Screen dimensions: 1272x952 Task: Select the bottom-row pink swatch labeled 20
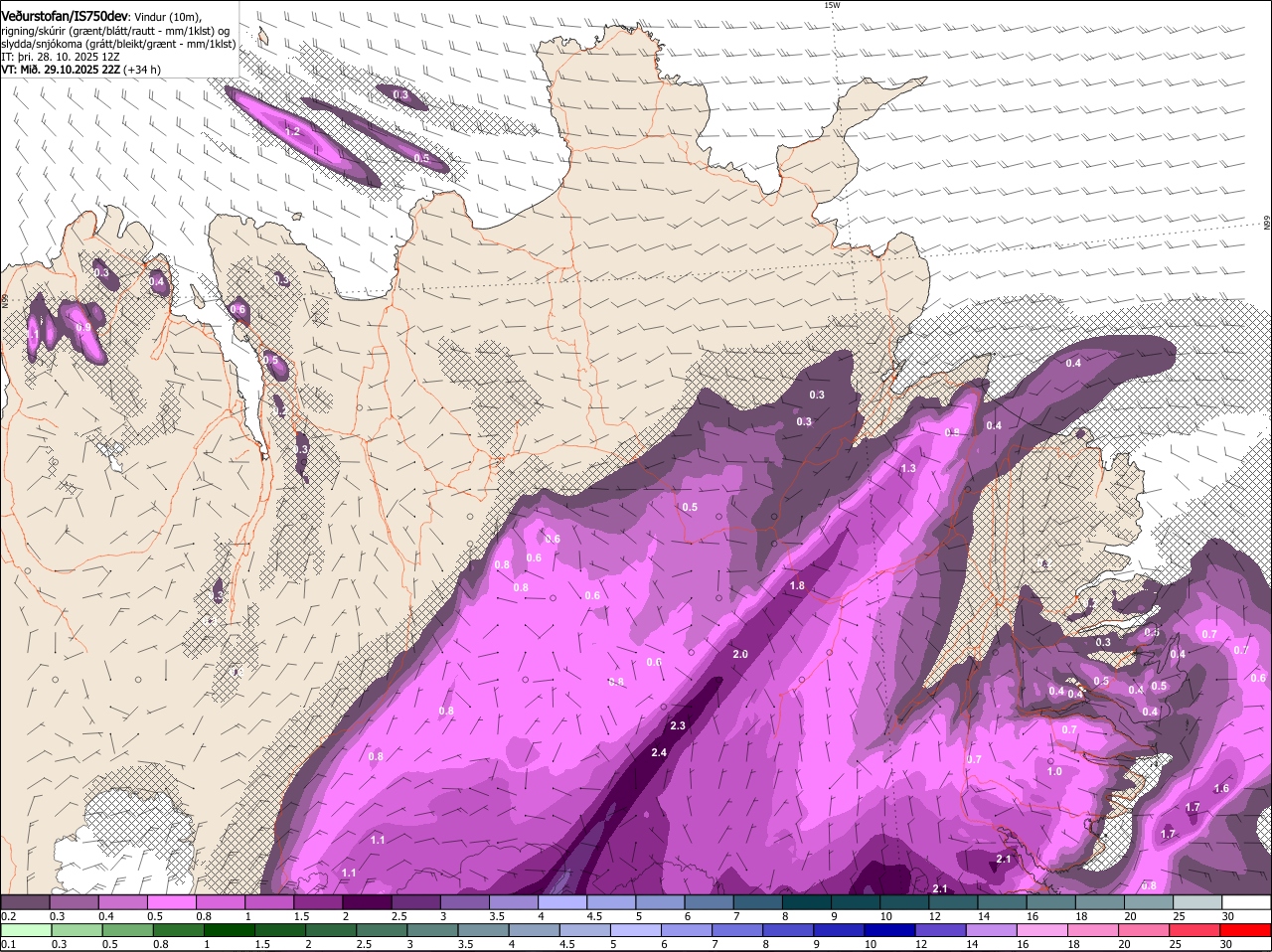pos(1144,930)
